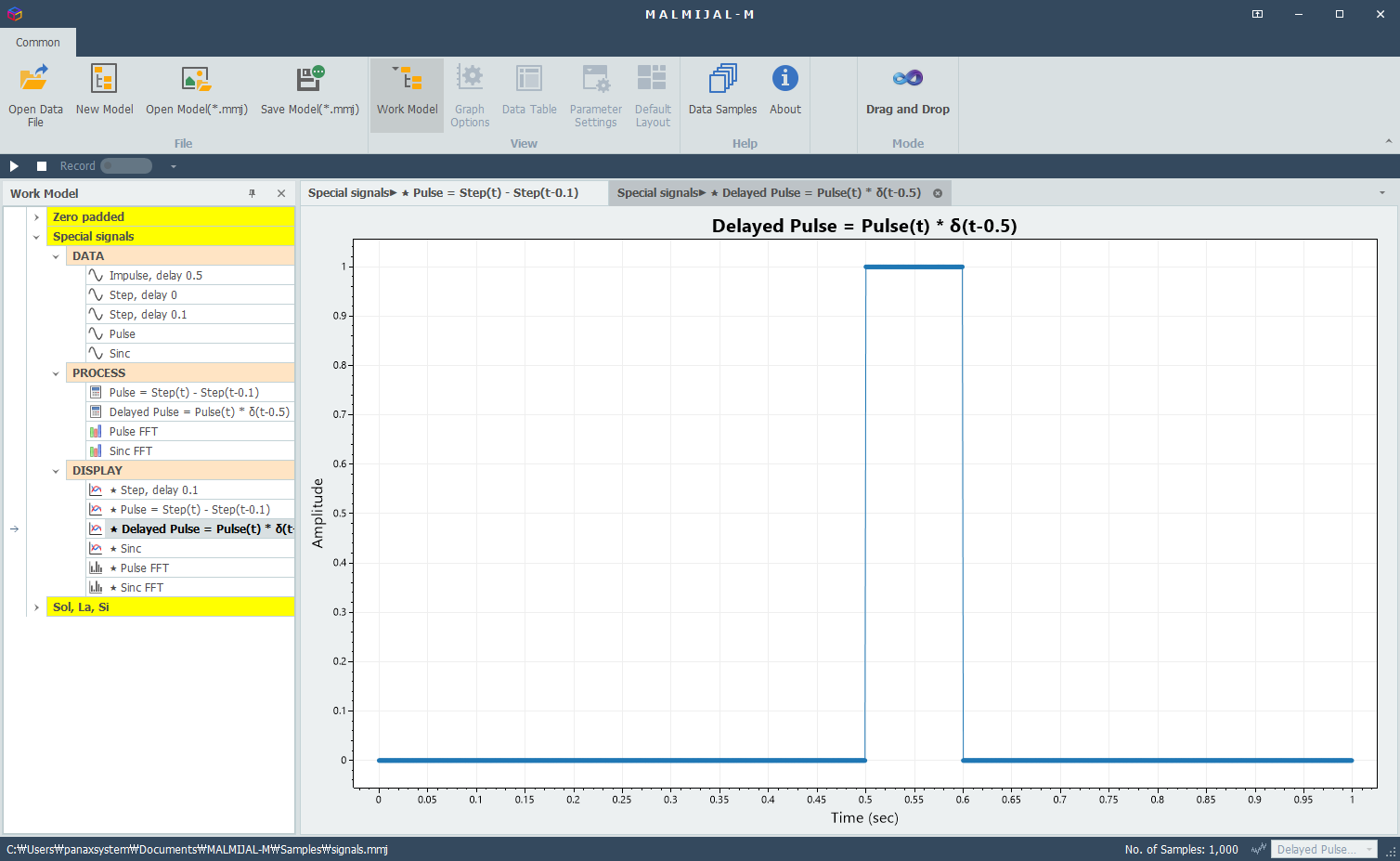Viewport: 1400px width, 861px height.
Task: Click the waveform icon in status bar
Action: click(1259, 849)
